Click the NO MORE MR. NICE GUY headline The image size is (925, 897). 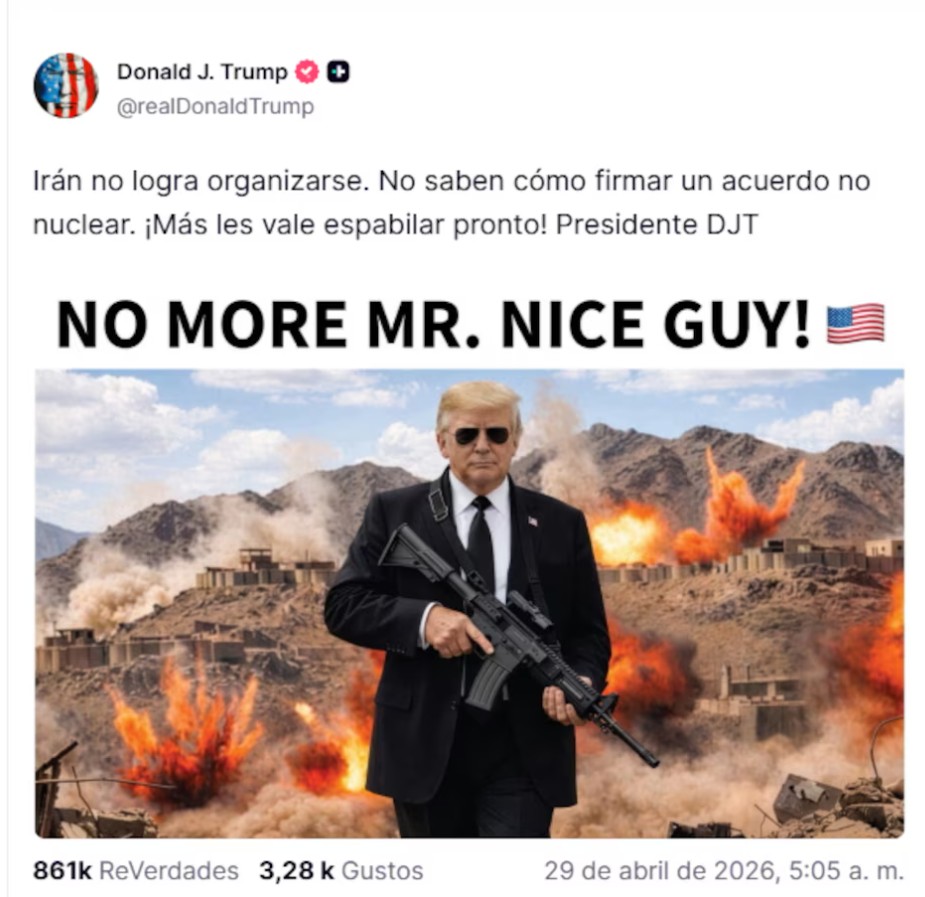[434, 324]
